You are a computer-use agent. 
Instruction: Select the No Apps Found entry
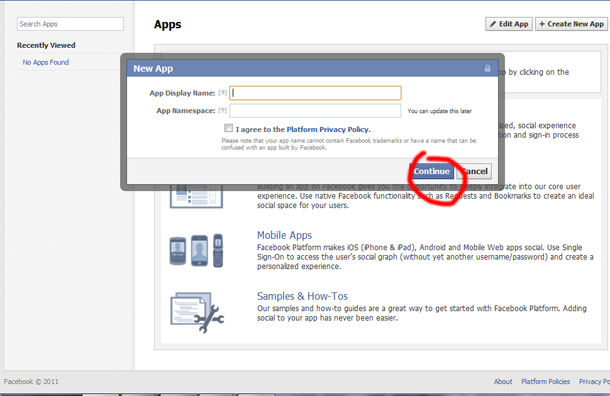pyautogui.click(x=46, y=62)
